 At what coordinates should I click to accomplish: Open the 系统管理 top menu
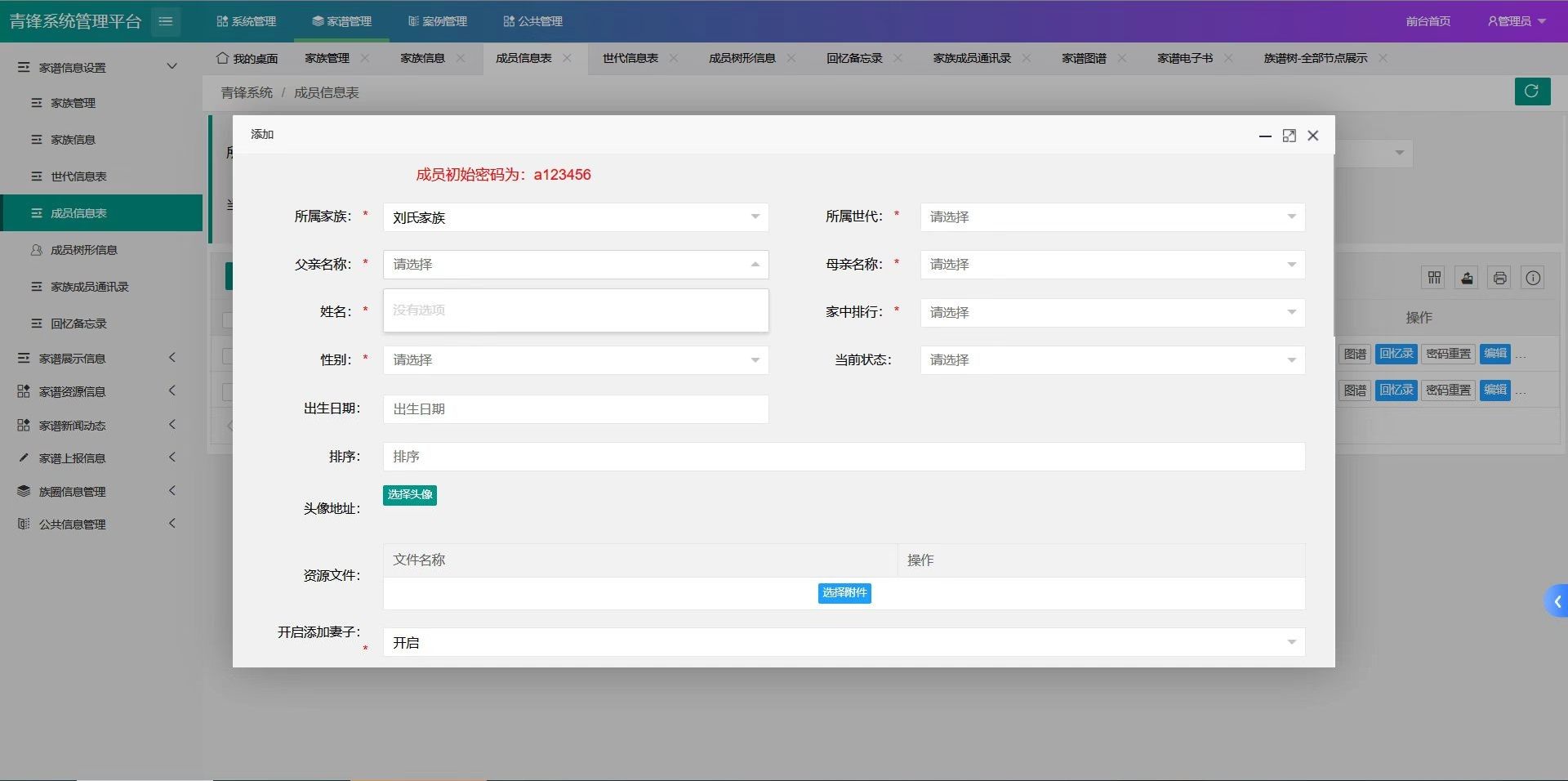click(x=247, y=21)
